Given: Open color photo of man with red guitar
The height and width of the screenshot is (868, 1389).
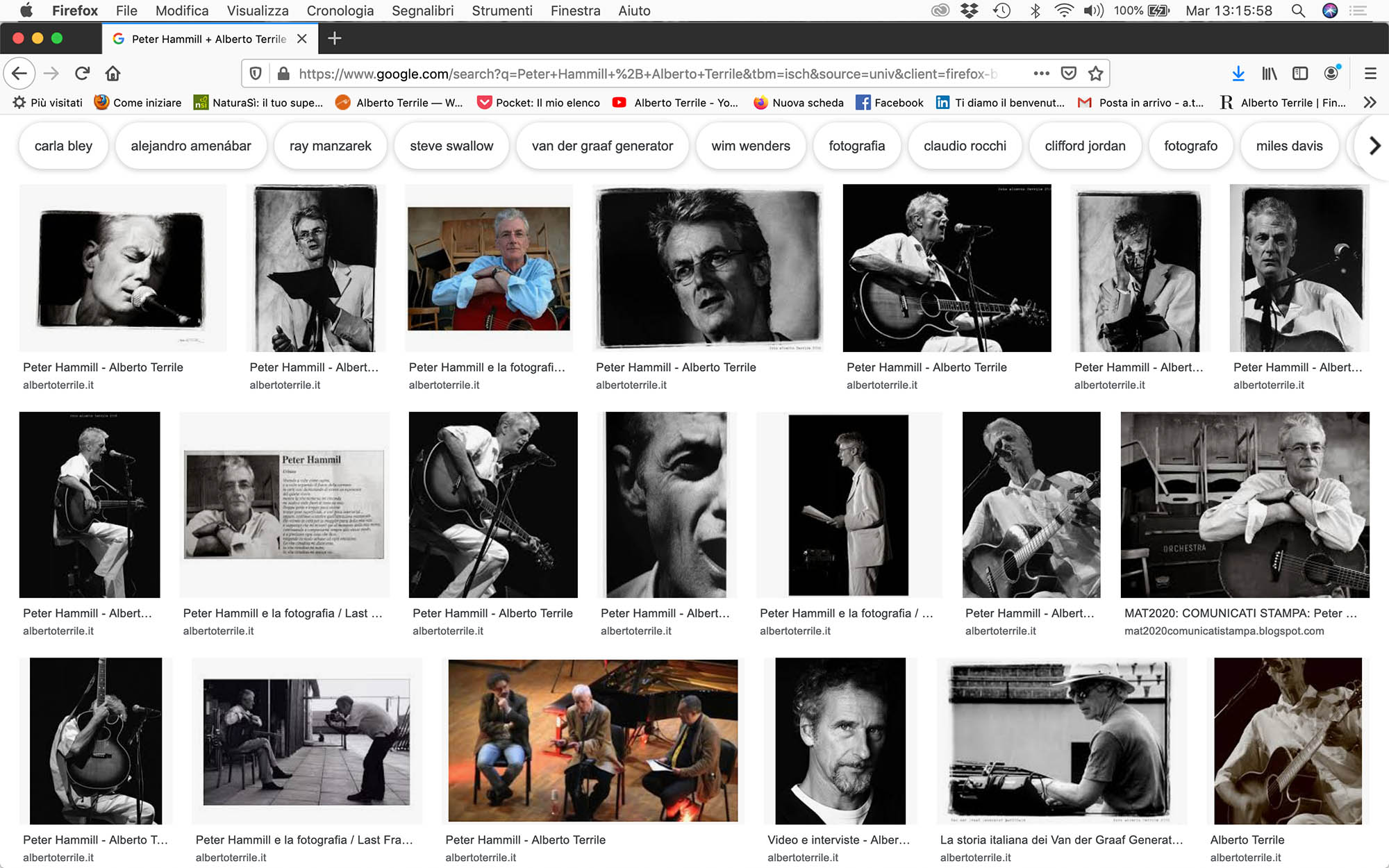Looking at the screenshot, I should pyautogui.click(x=488, y=268).
